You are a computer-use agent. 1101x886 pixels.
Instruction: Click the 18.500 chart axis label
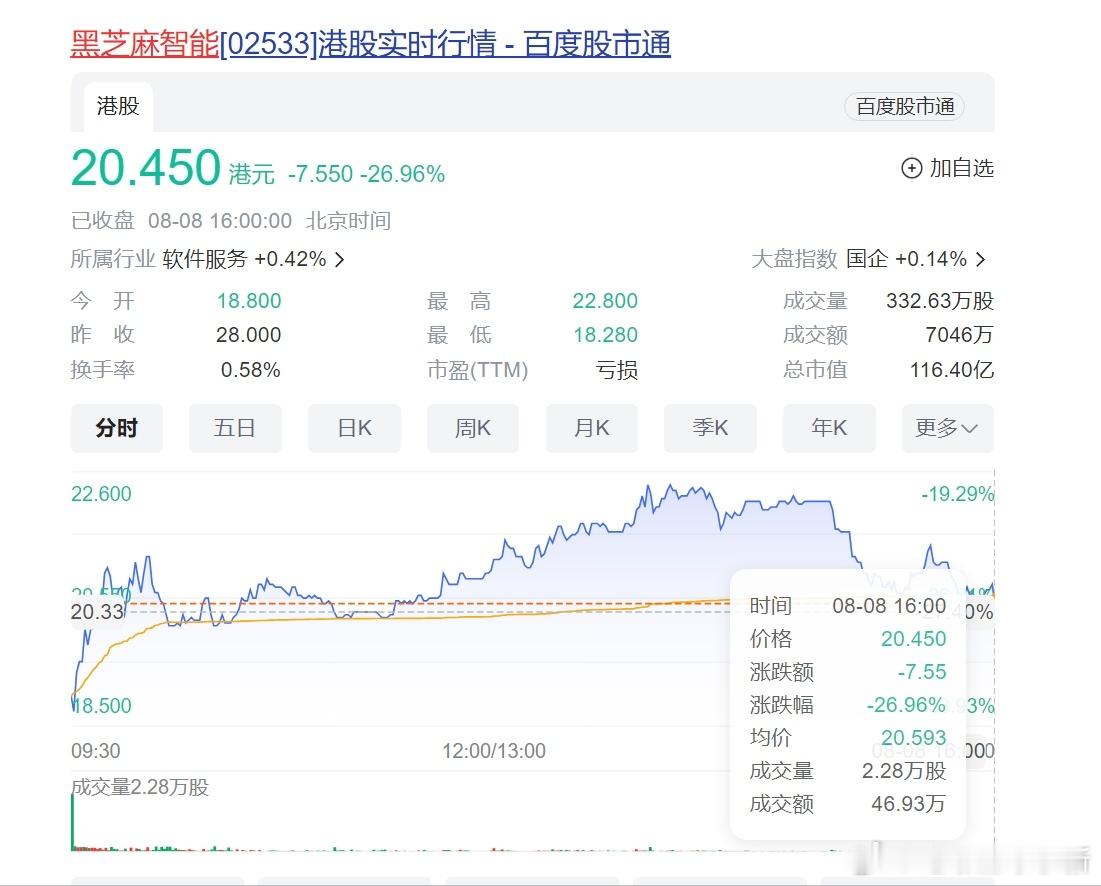[103, 706]
